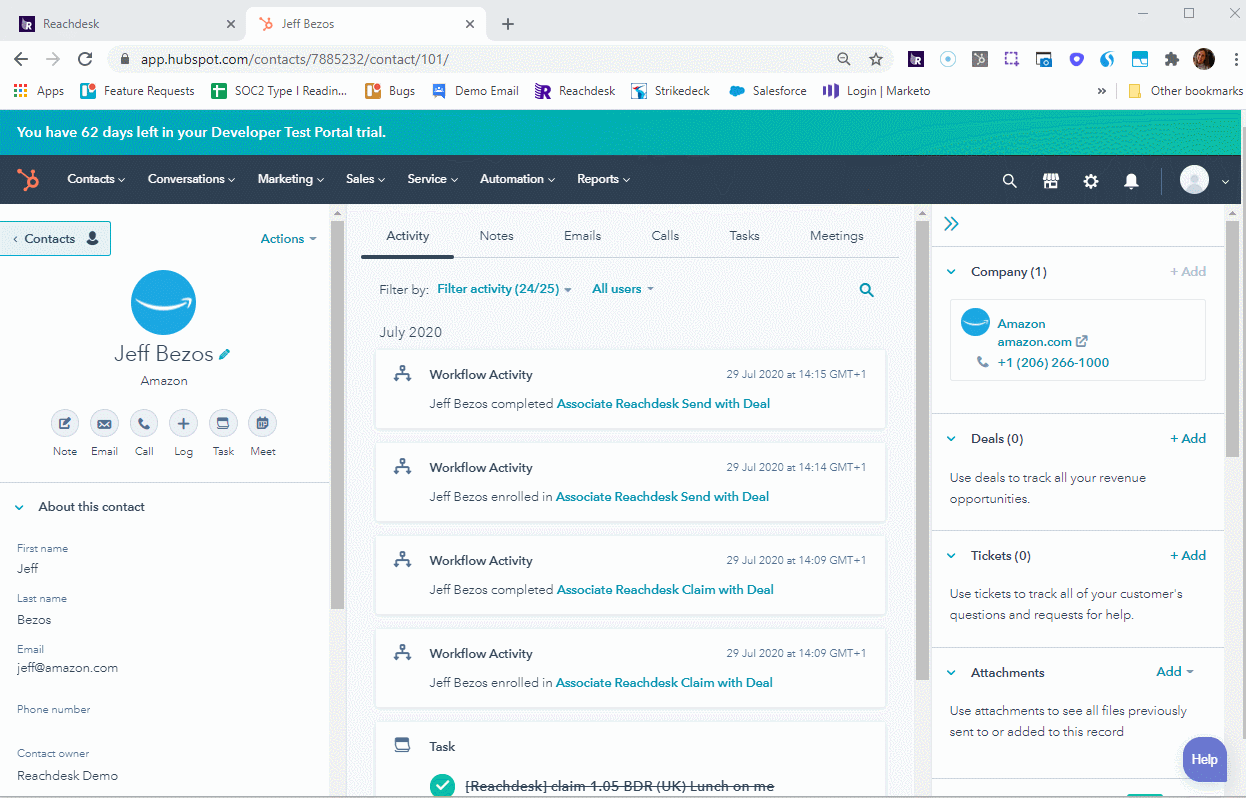Open the All users filter dropdown
This screenshot has width=1246, height=798.
pyautogui.click(x=623, y=289)
